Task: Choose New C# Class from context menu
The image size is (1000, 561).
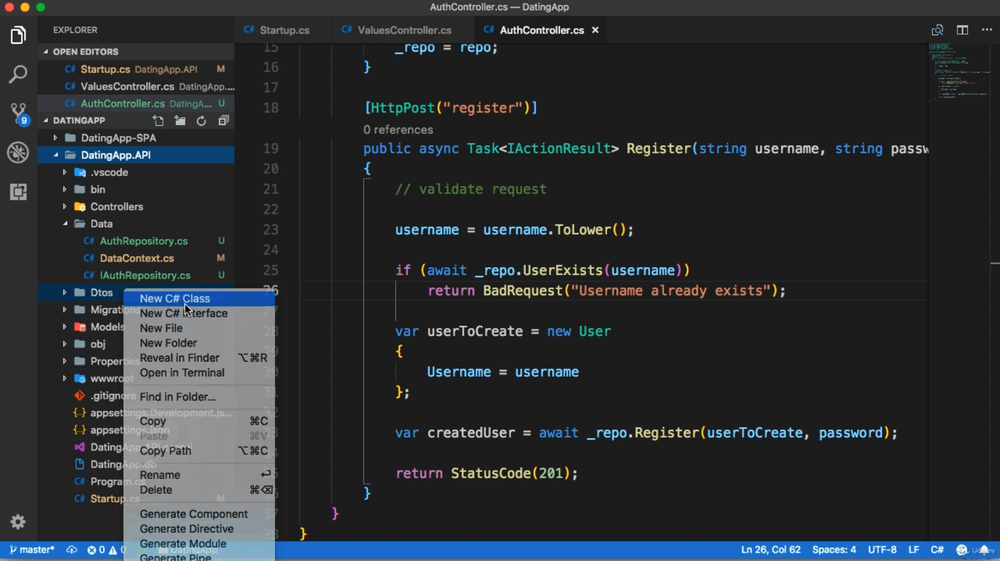Action: click(199, 298)
